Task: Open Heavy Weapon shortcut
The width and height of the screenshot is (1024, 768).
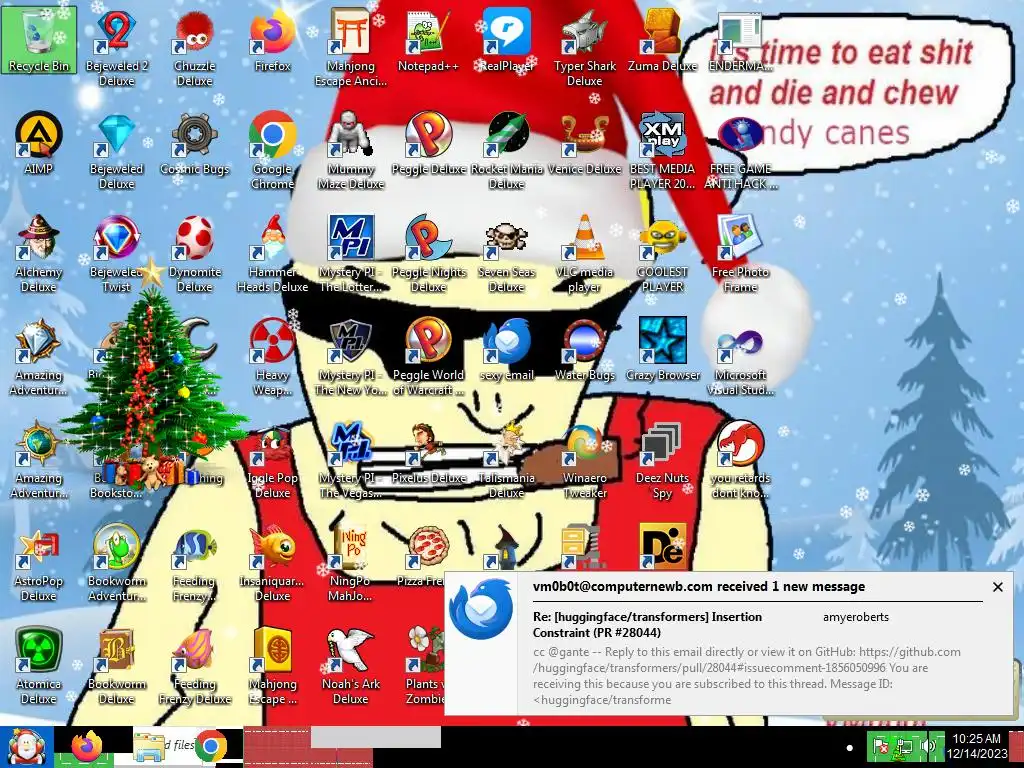Action: (x=272, y=358)
